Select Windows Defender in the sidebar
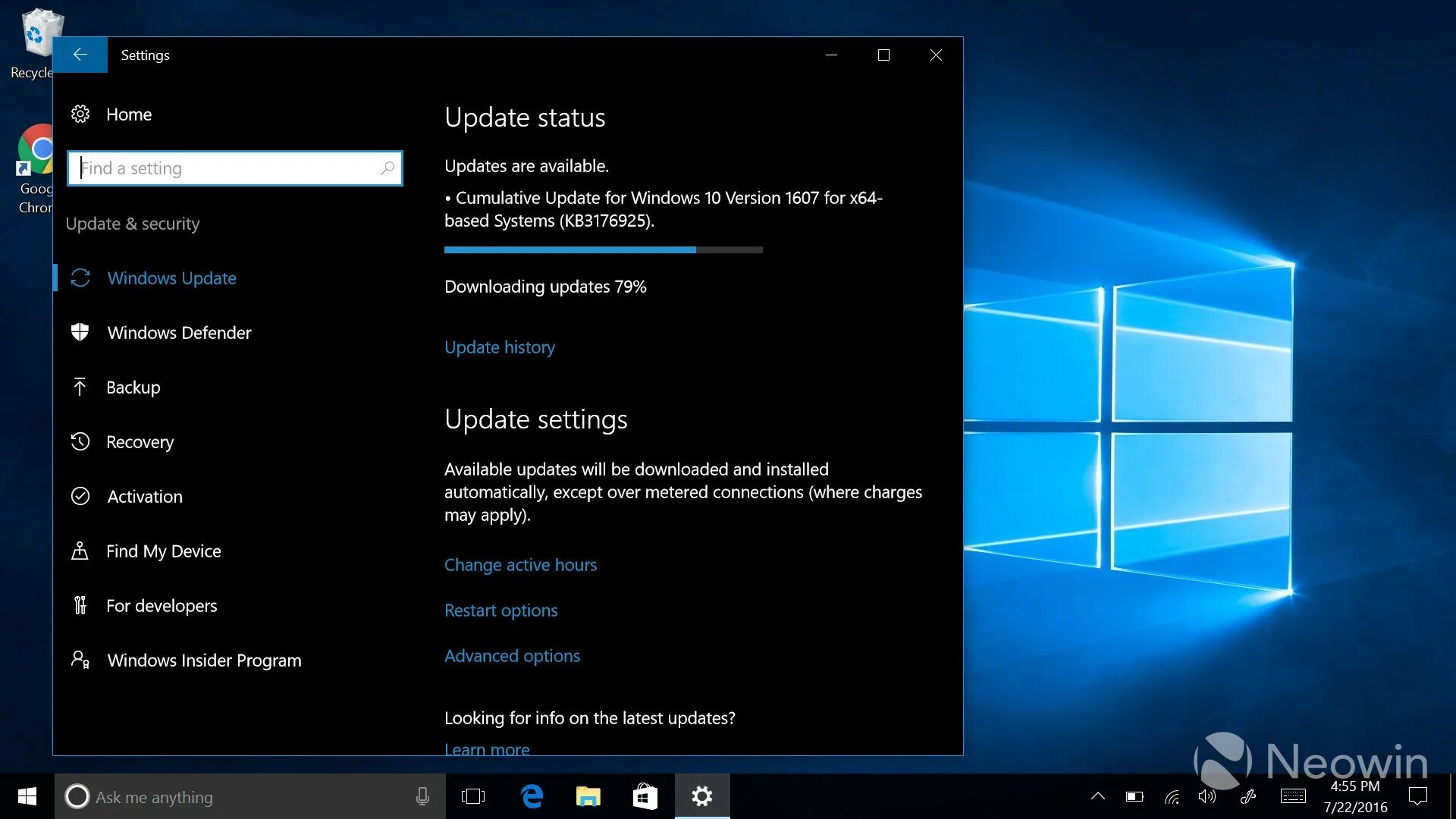The height and width of the screenshot is (819, 1456). coord(179,333)
